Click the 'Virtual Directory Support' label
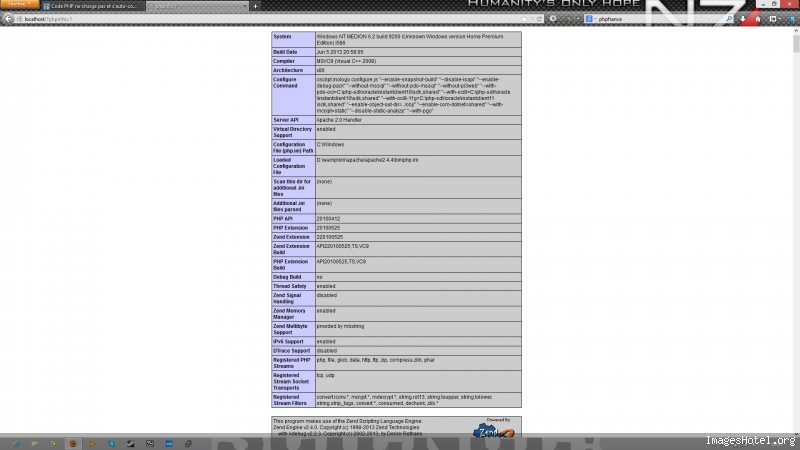This screenshot has height=450, width=800. pyautogui.click(x=292, y=132)
